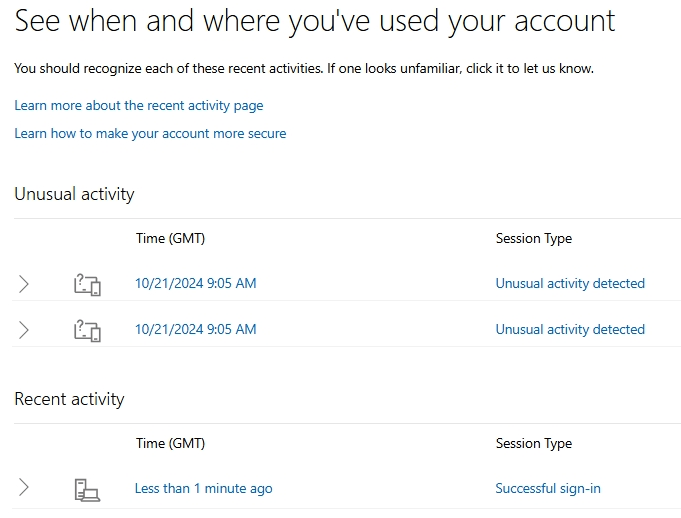Click the Unusual activity section heading
Viewport: 681px width, 518px height.
[74, 194]
